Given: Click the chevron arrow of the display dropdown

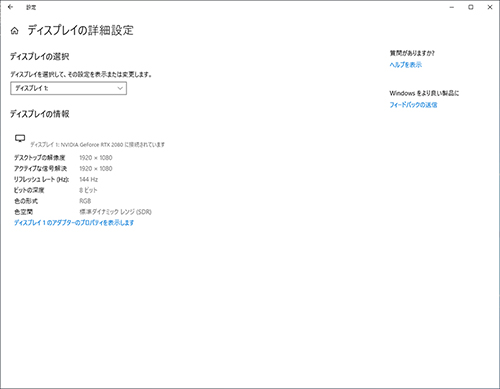Looking at the screenshot, I should point(120,88).
